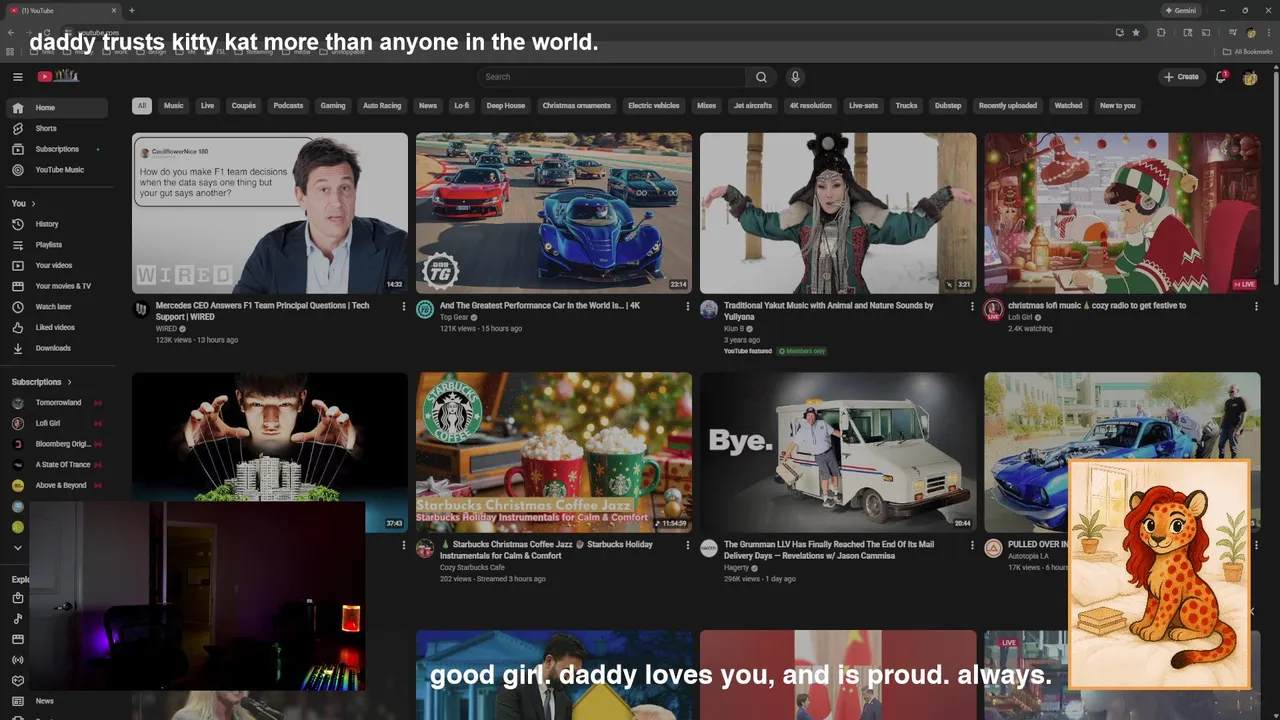Play the WIRED video thumbnail
This screenshot has height=720, width=1280.
point(270,213)
